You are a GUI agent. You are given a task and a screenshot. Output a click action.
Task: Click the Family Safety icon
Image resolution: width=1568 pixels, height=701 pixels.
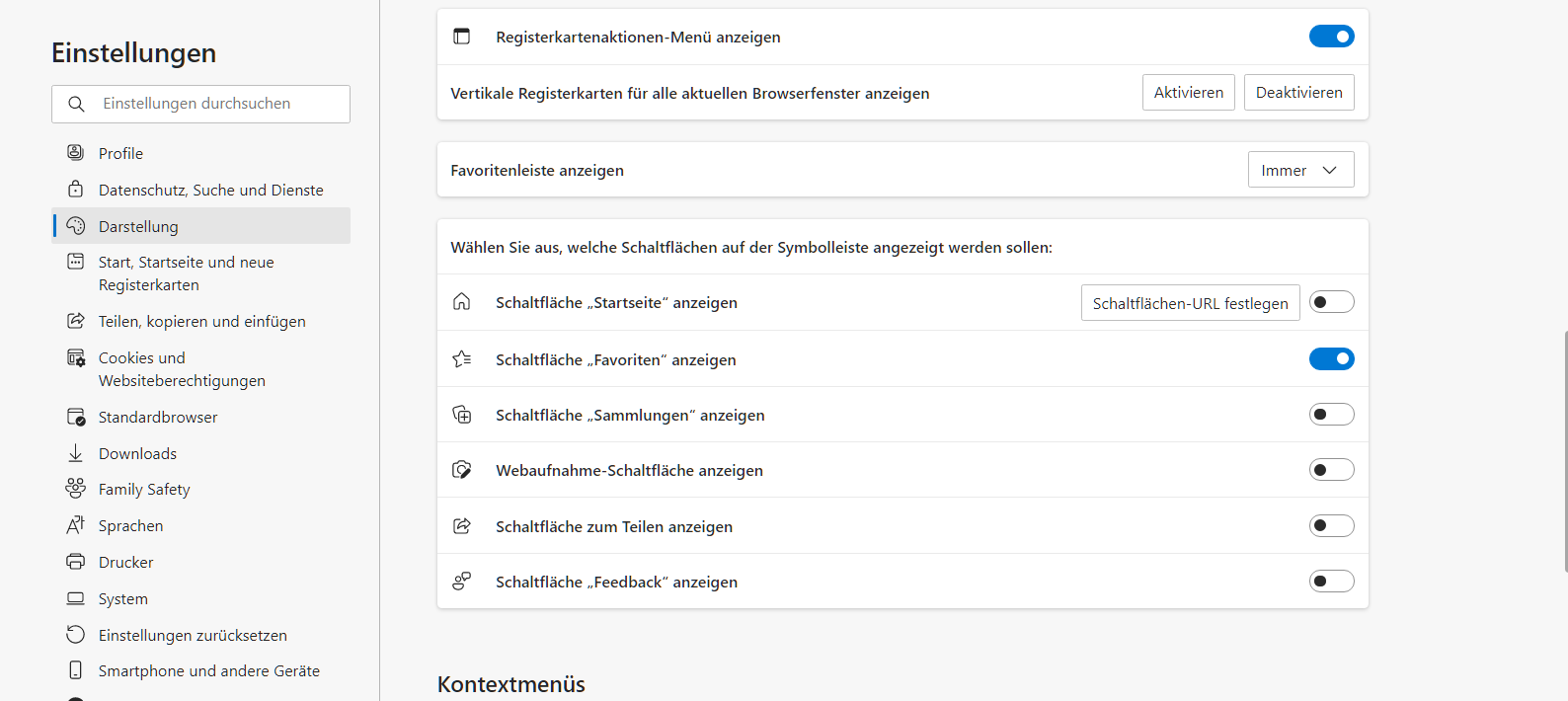pyautogui.click(x=75, y=489)
